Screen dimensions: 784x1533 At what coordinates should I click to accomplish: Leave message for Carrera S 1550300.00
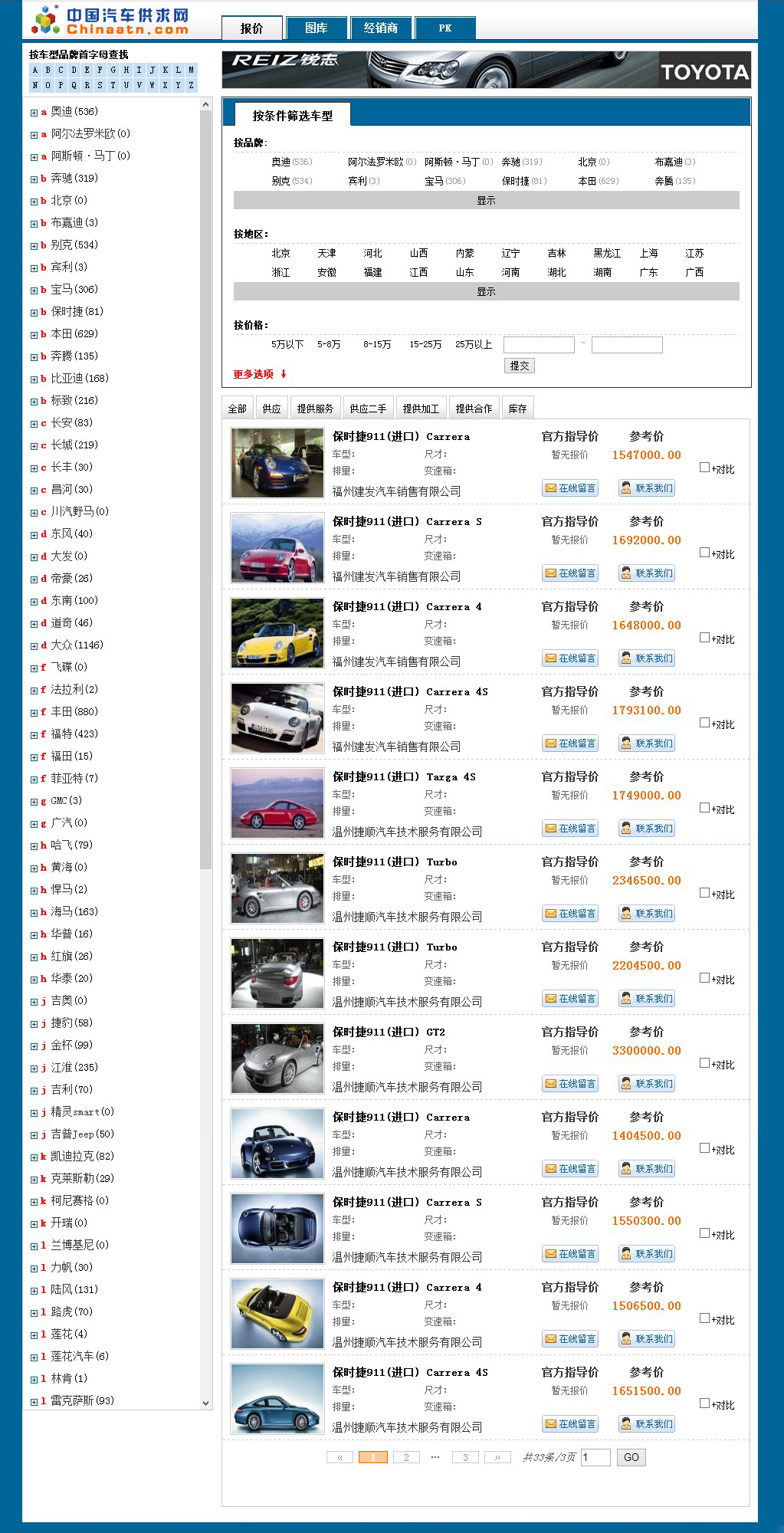point(570,1254)
